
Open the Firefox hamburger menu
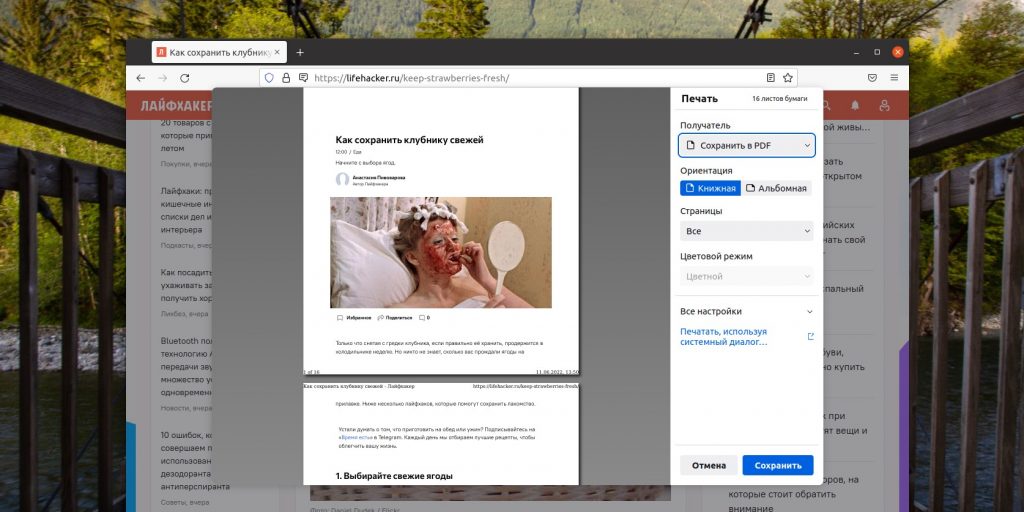coord(894,78)
